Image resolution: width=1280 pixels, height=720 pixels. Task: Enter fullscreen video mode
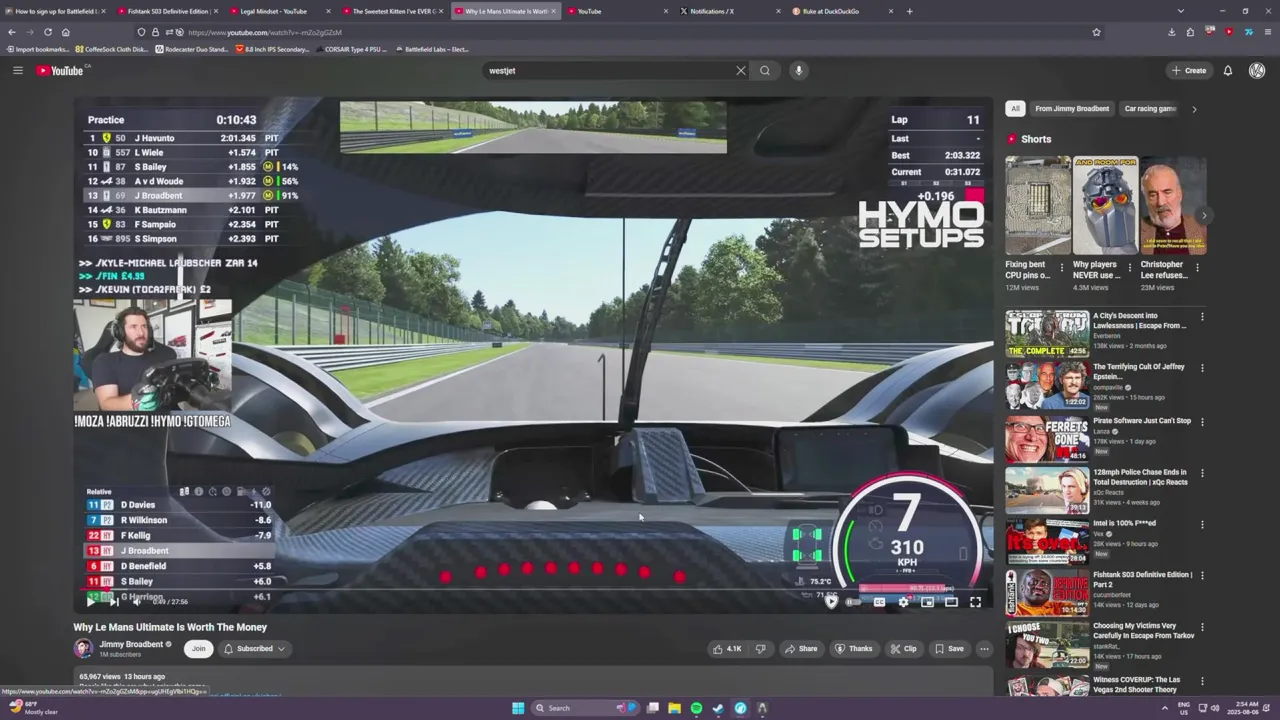pos(975,602)
